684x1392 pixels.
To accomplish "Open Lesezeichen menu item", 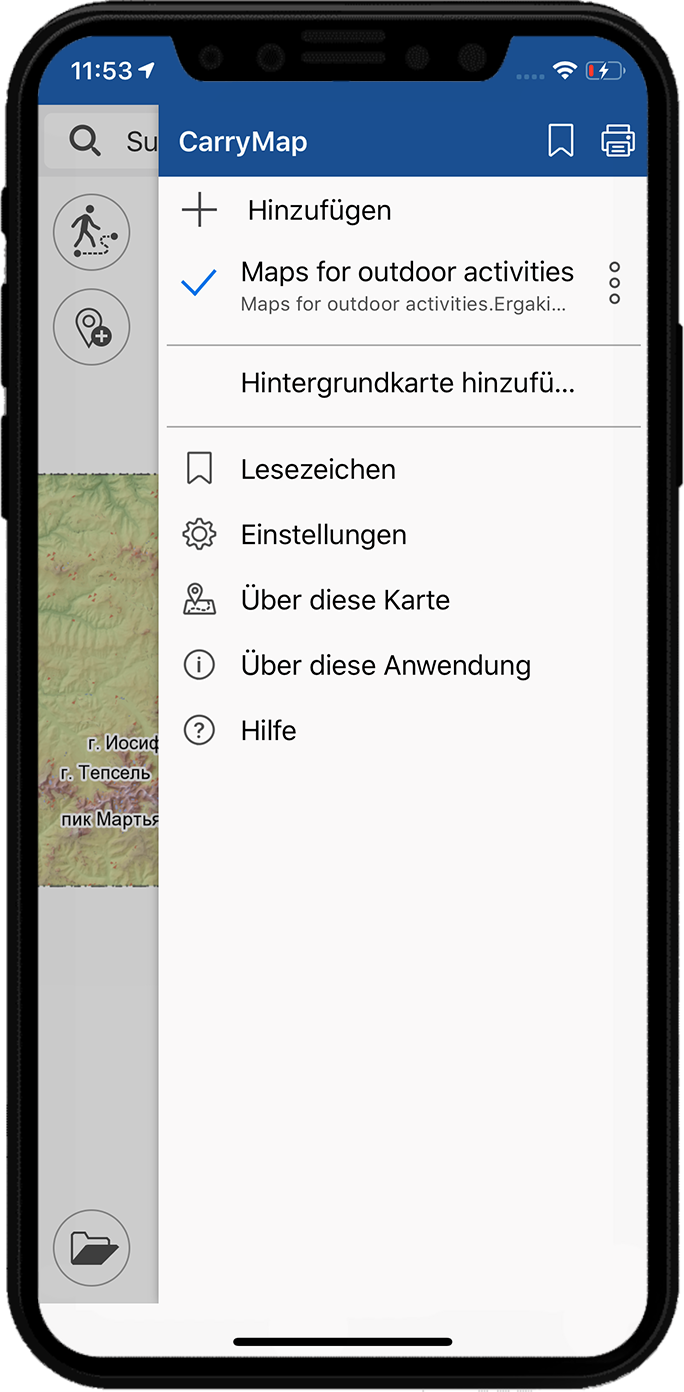I will (403, 470).
